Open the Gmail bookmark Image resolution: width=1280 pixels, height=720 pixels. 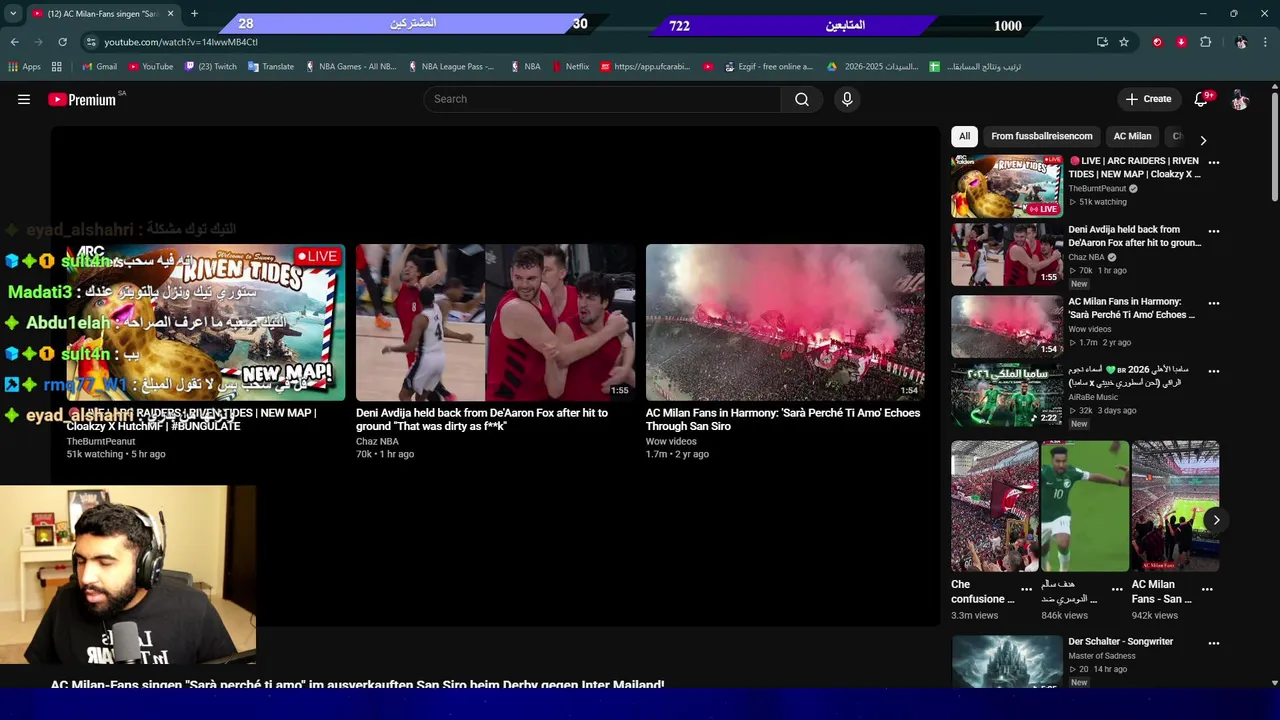[99, 67]
